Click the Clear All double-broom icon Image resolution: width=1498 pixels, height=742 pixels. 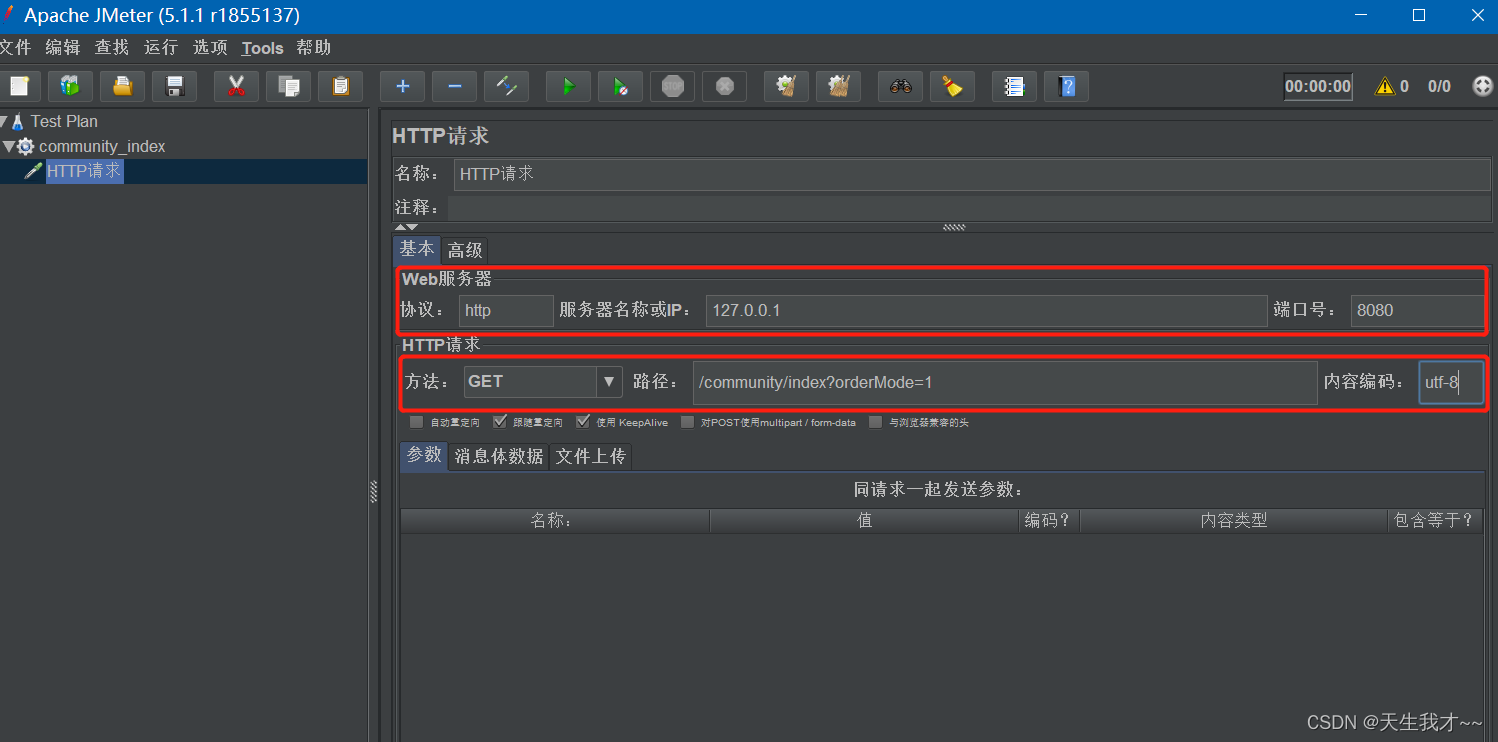click(x=838, y=86)
